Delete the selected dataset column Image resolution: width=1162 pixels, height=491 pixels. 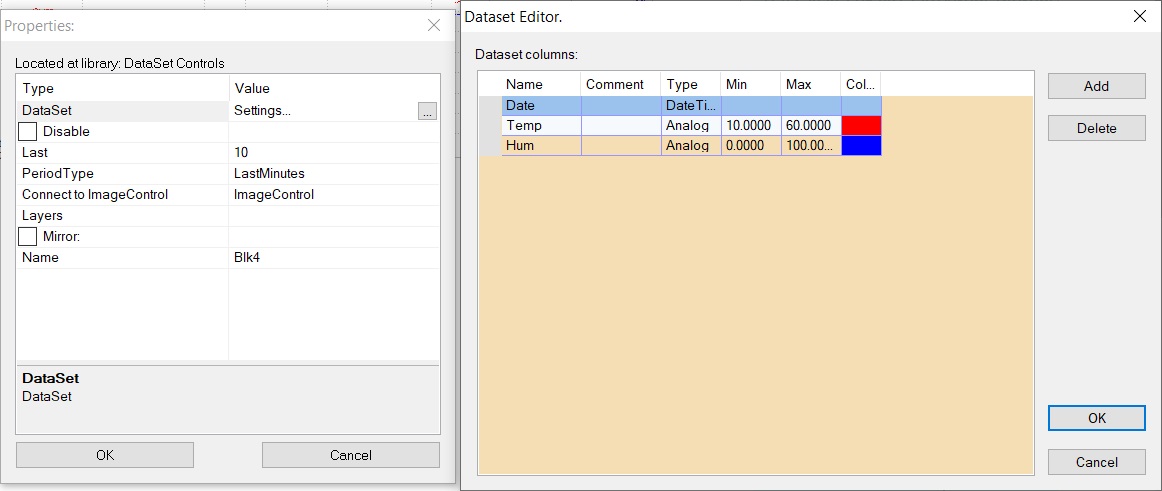click(1096, 128)
